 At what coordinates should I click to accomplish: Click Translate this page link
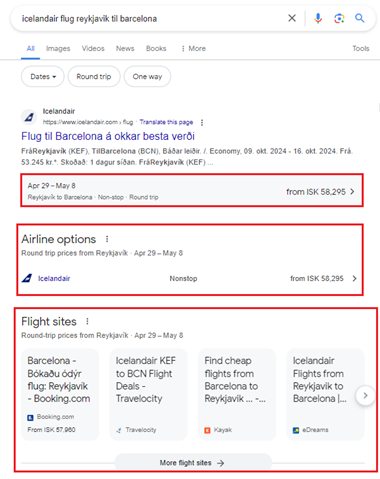click(x=166, y=122)
